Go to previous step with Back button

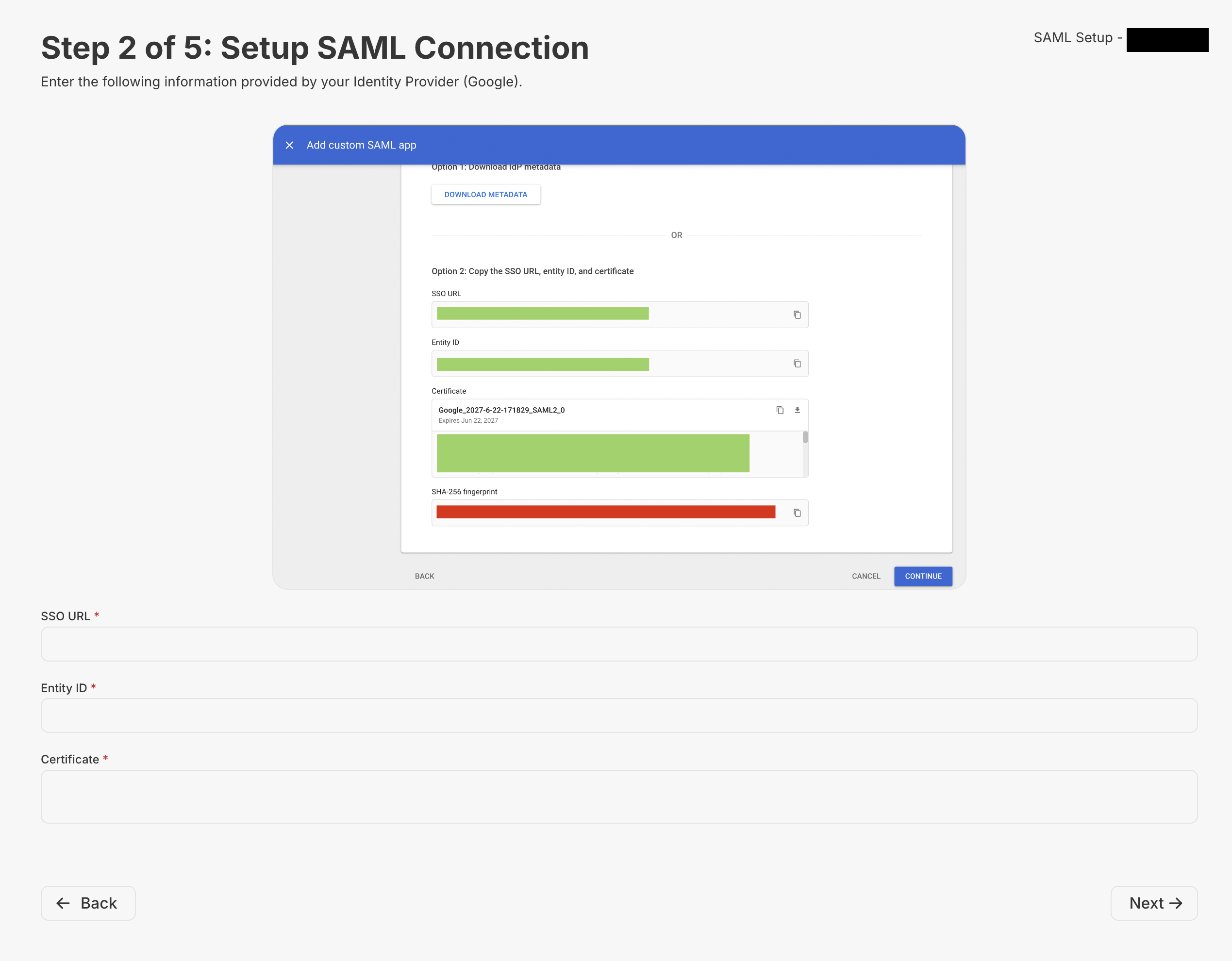coord(88,903)
